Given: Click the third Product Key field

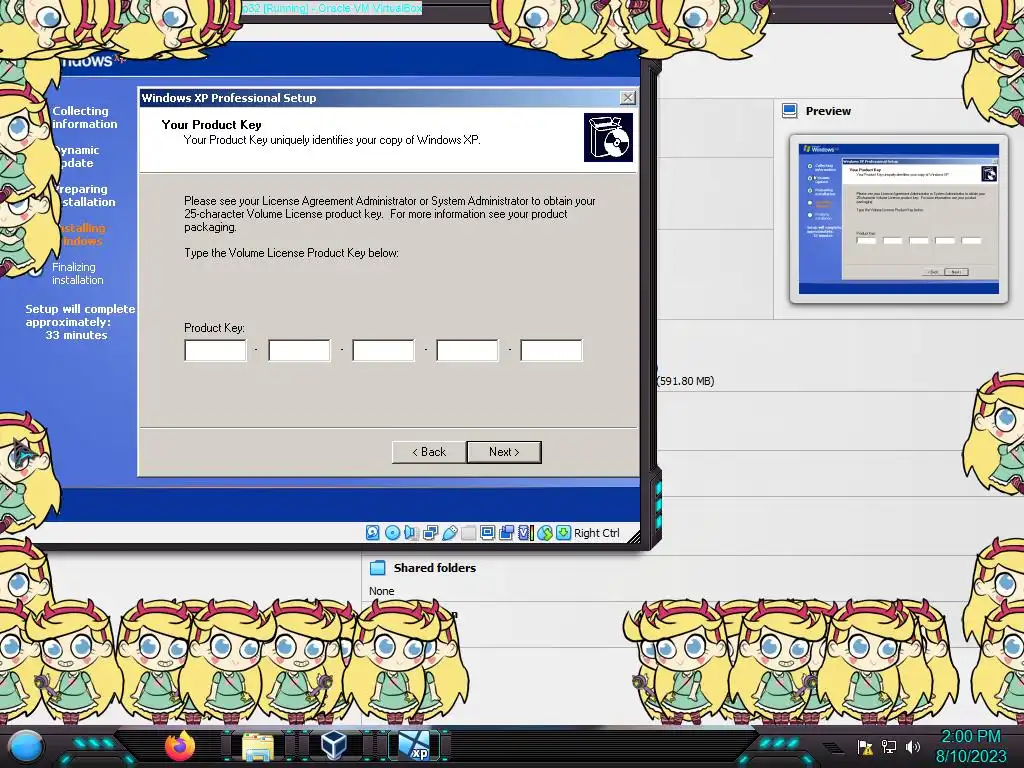Looking at the screenshot, I should pyautogui.click(x=383, y=350).
